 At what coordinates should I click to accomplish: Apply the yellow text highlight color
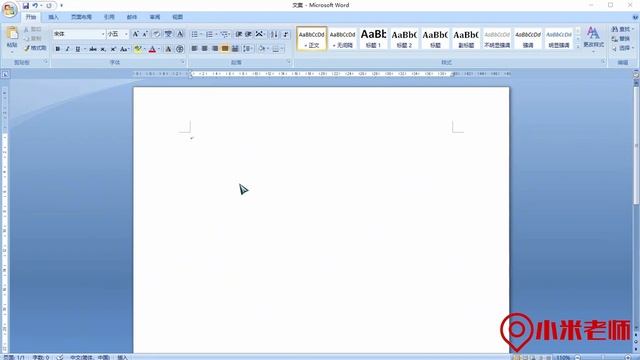pos(138,49)
